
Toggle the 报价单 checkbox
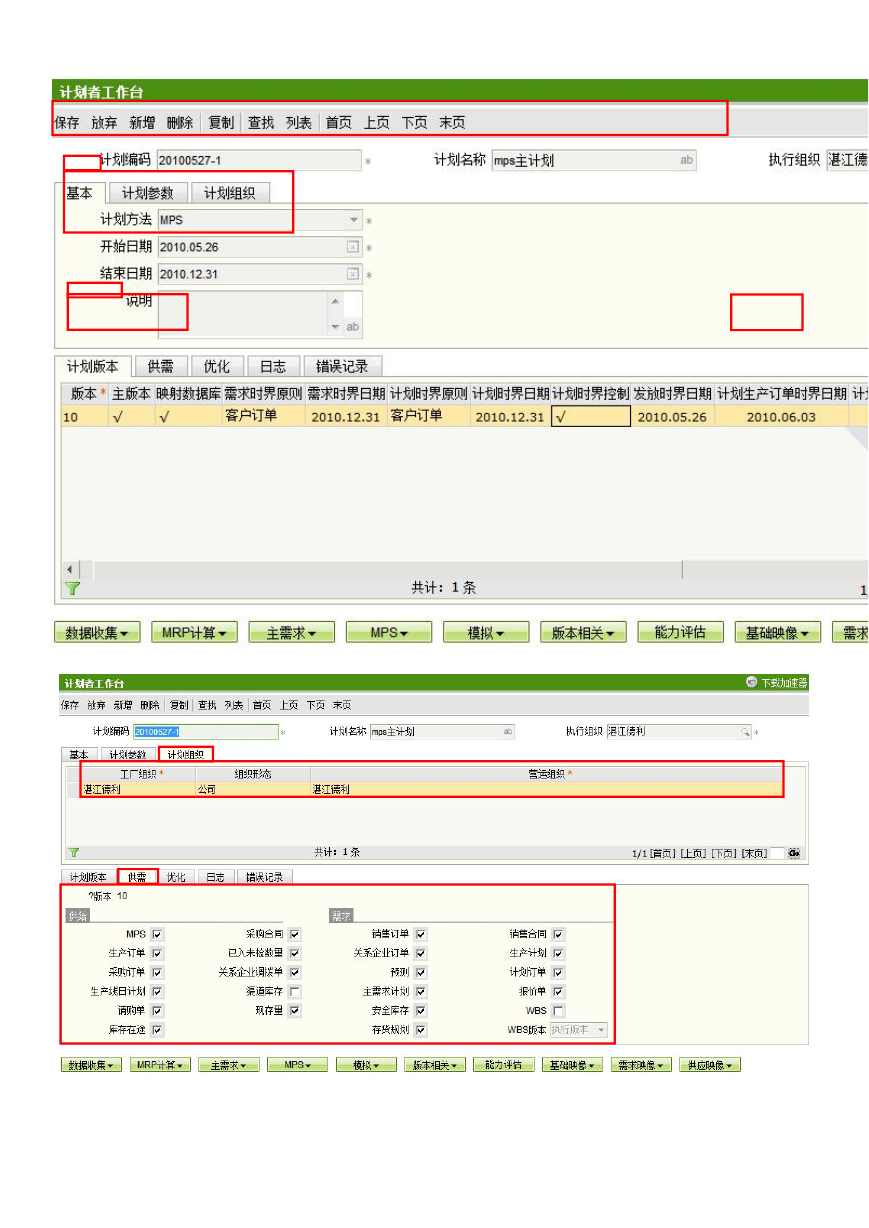tap(558, 991)
